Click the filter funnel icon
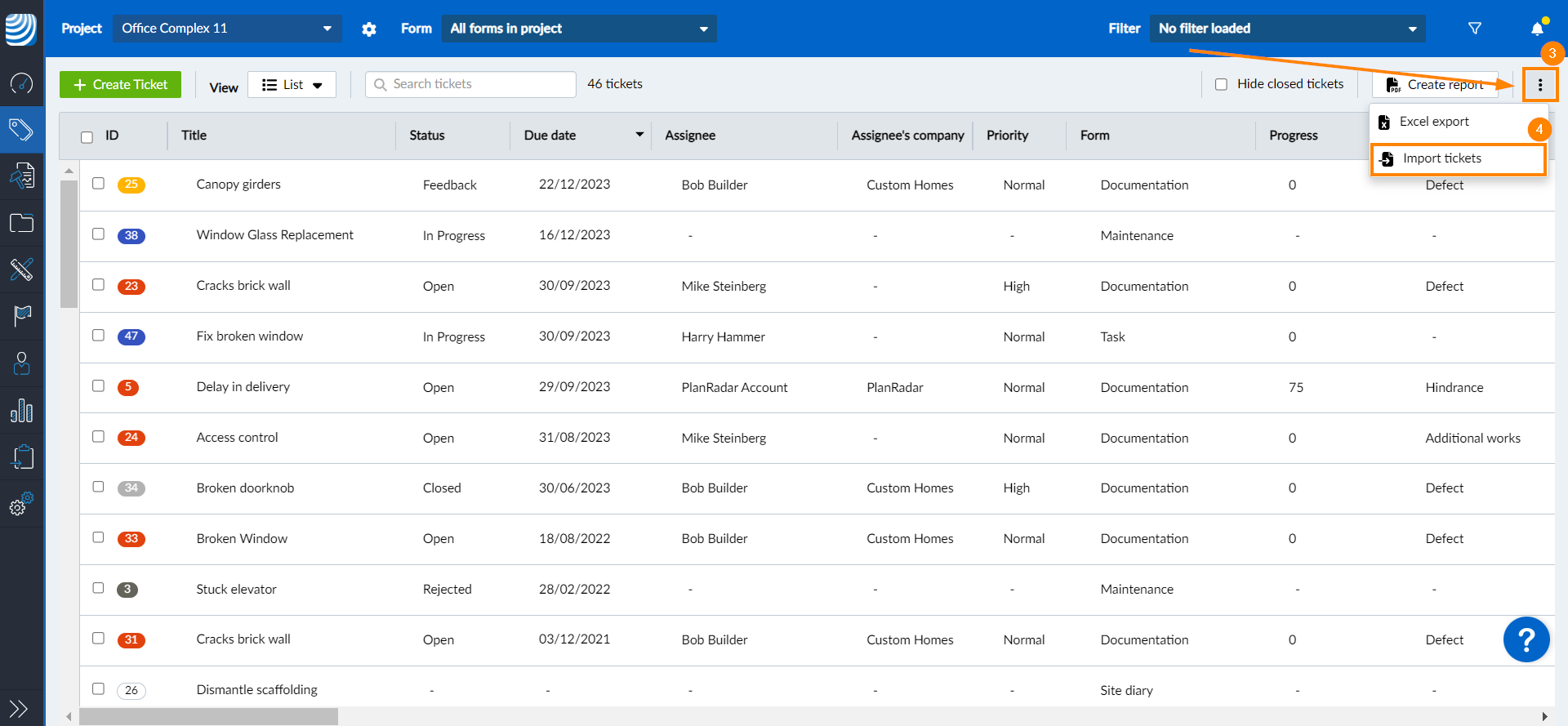The width and height of the screenshot is (1568, 726). point(1475,29)
